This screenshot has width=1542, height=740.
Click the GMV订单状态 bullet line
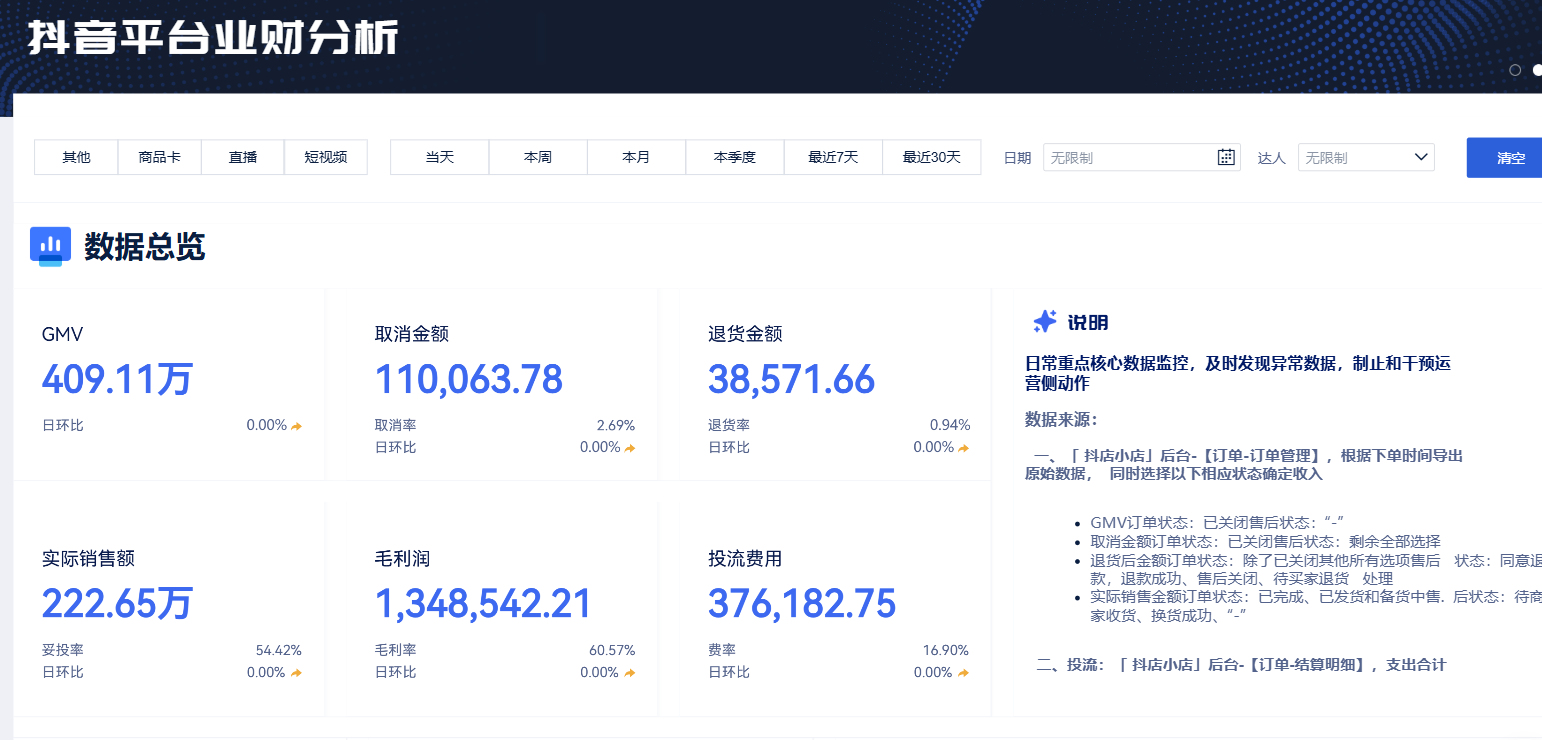tap(1216, 523)
